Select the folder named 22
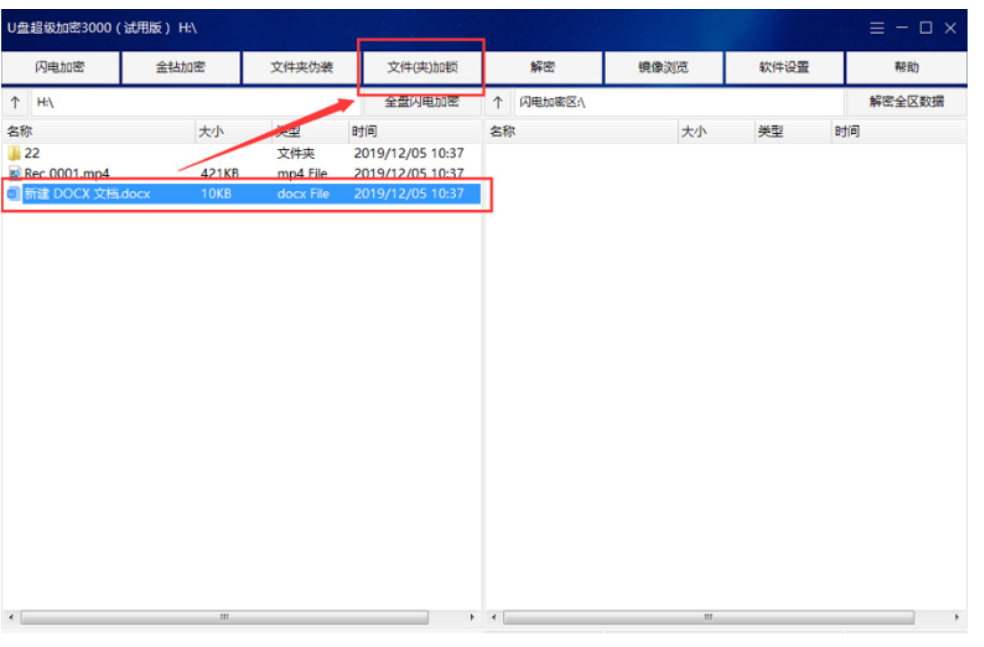 pos(32,153)
